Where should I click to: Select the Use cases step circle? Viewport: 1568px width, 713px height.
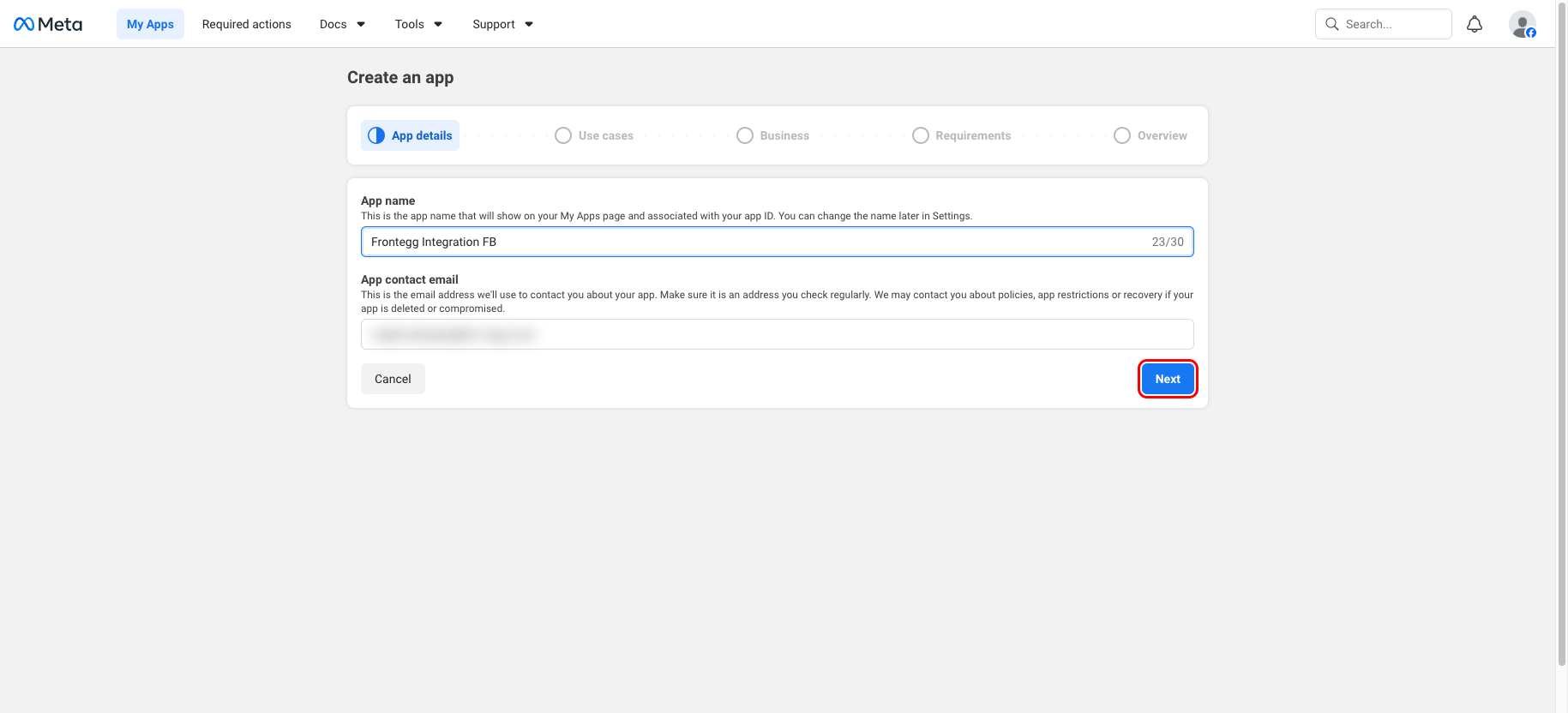pos(563,135)
